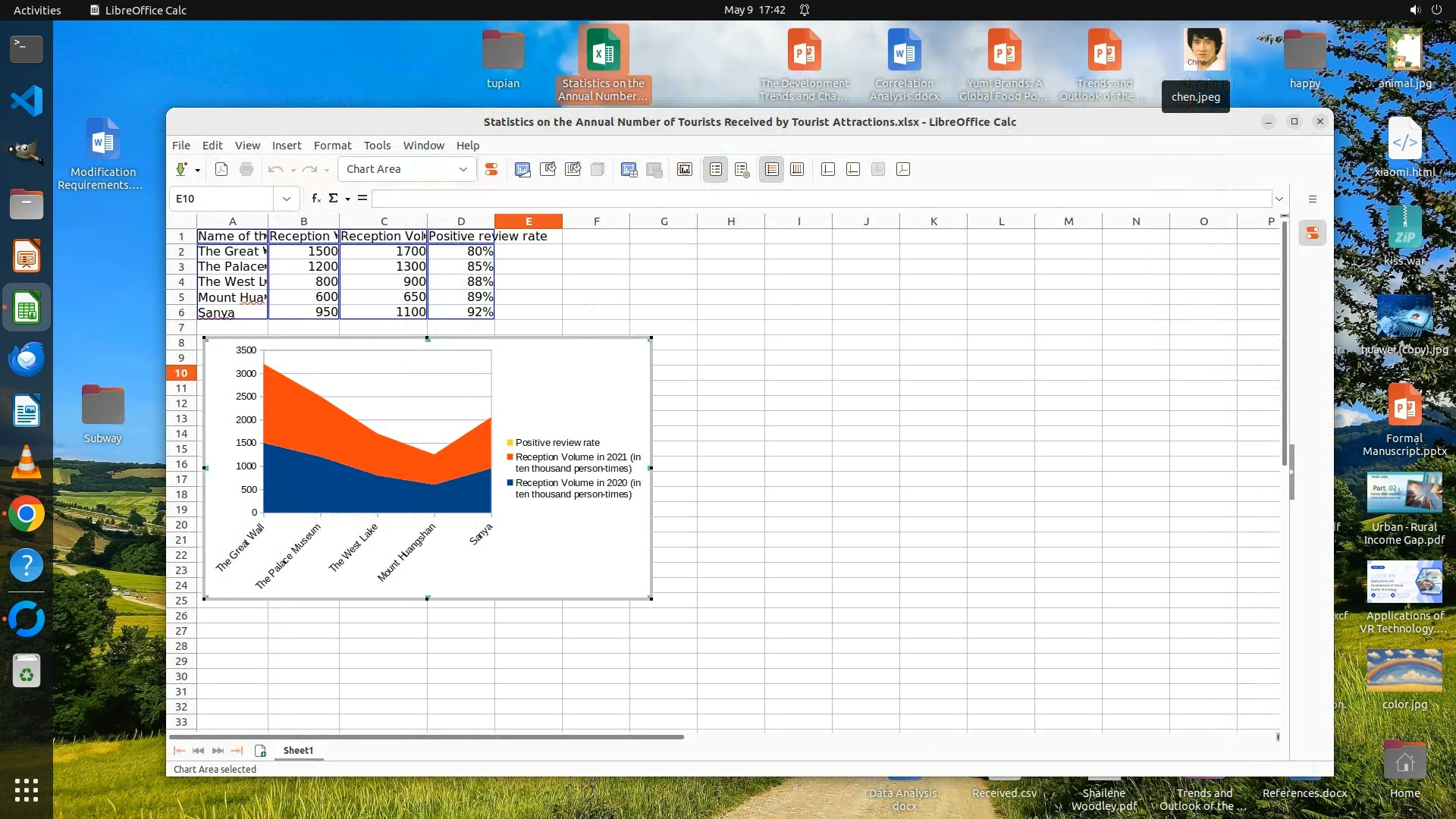Click the Titles toolbar icon
1456x819 pixels.
[x=685, y=169]
